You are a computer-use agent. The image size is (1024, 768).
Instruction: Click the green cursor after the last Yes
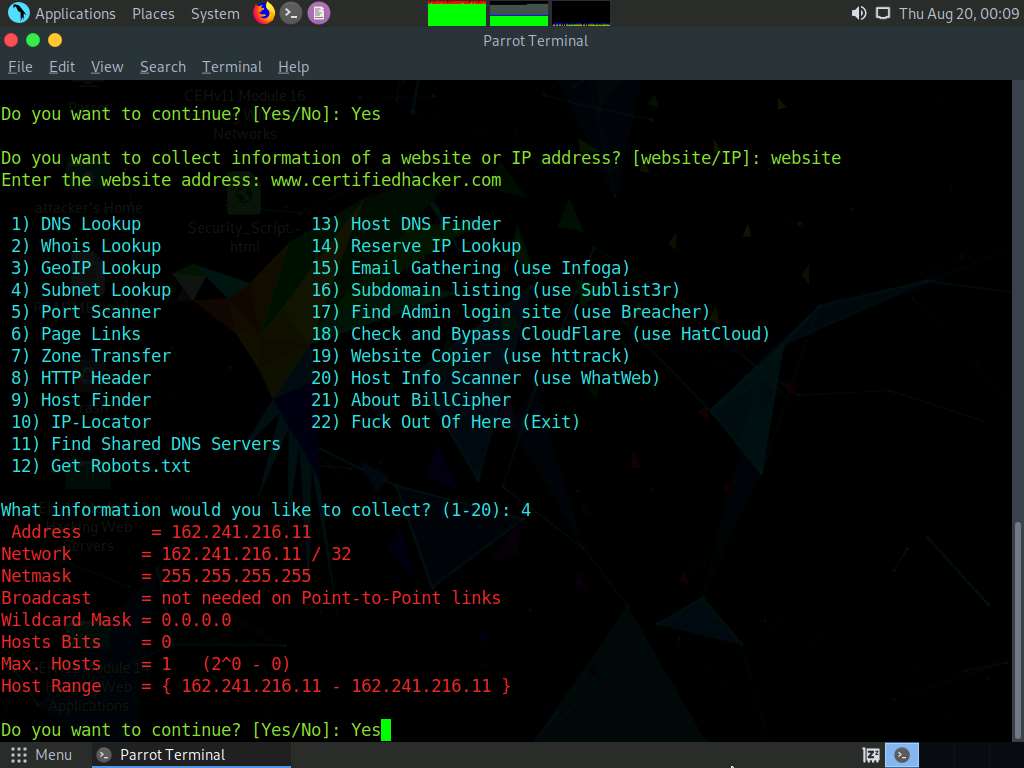(386, 729)
